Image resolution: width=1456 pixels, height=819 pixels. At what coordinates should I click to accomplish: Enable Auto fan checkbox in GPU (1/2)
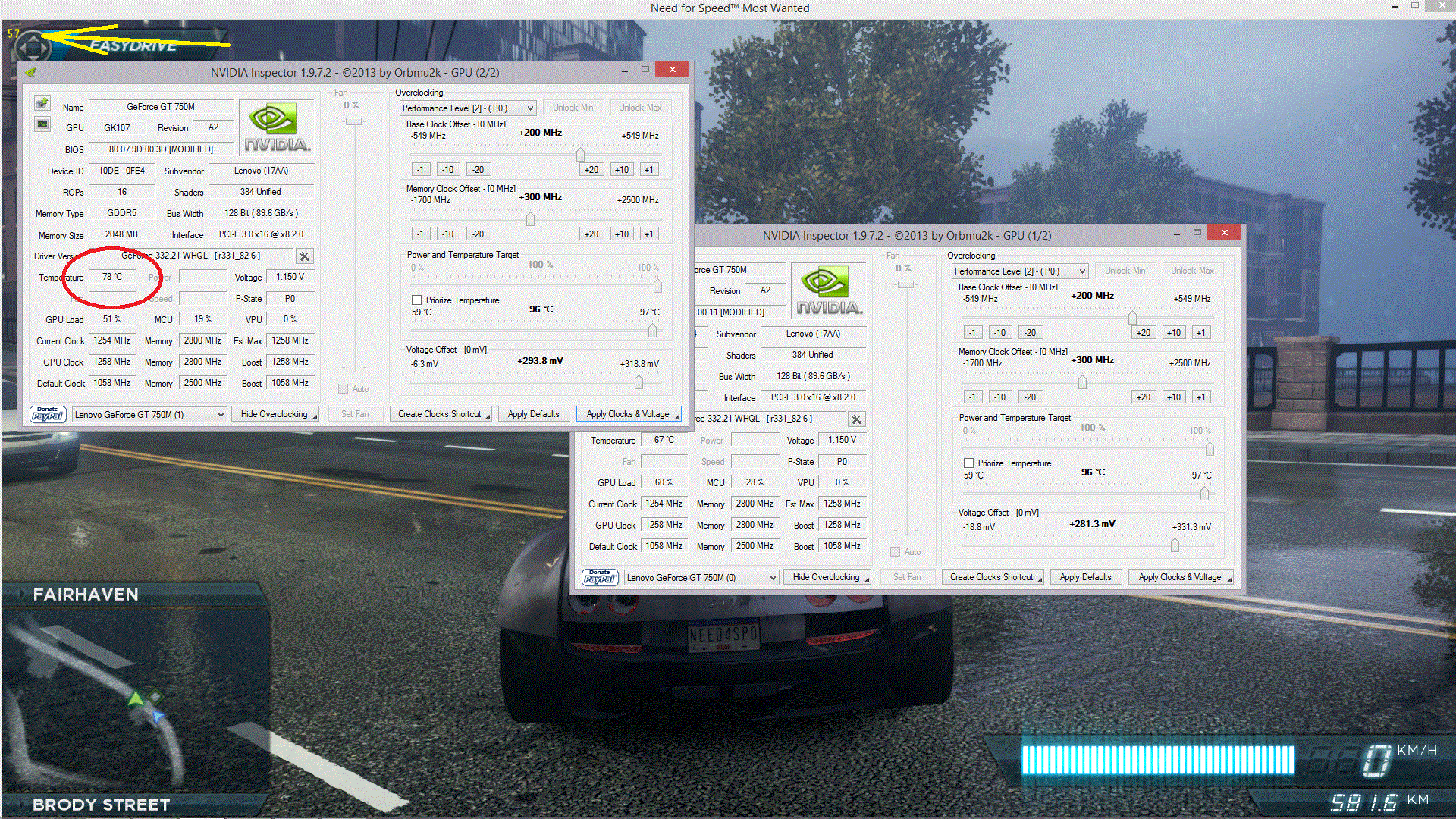[x=895, y=552]
